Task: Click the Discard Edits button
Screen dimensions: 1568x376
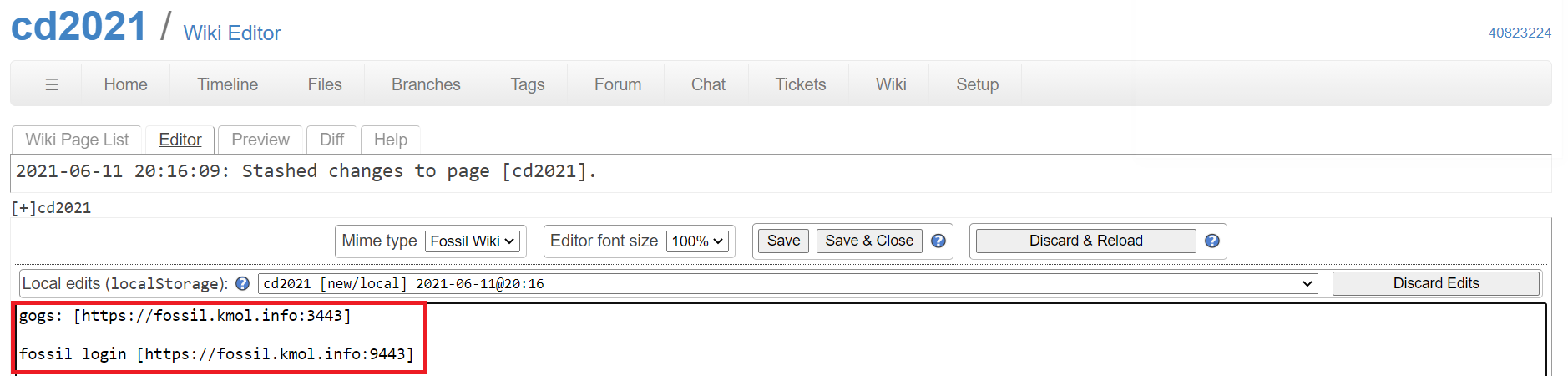Action: pos(1436,283)
